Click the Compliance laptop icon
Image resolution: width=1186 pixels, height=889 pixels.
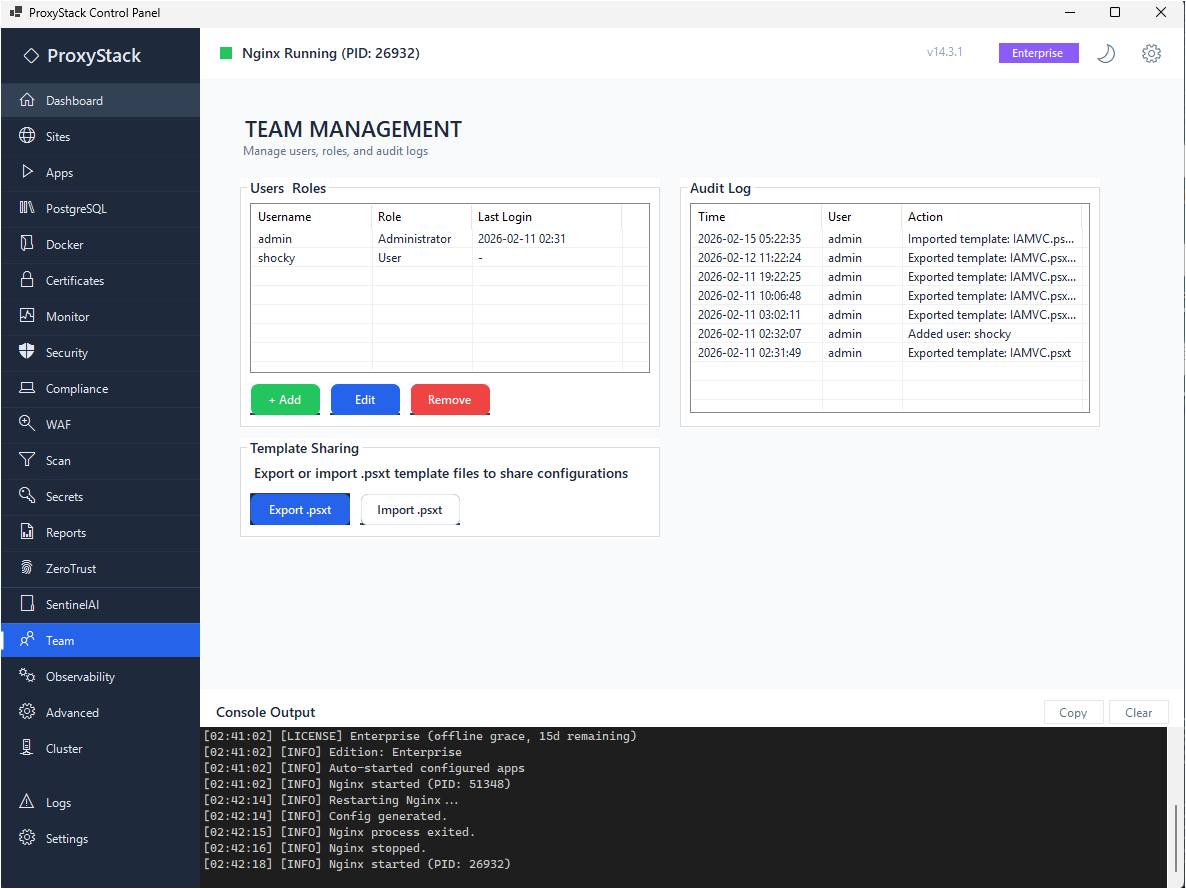click(x=27, y=387)
